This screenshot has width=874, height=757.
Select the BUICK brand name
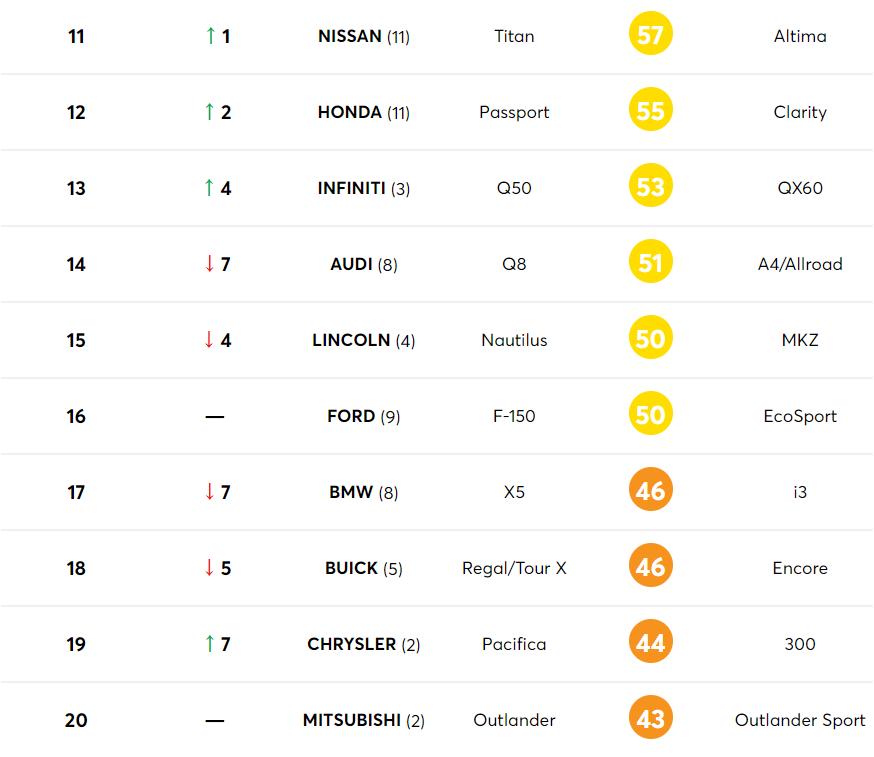351,568
